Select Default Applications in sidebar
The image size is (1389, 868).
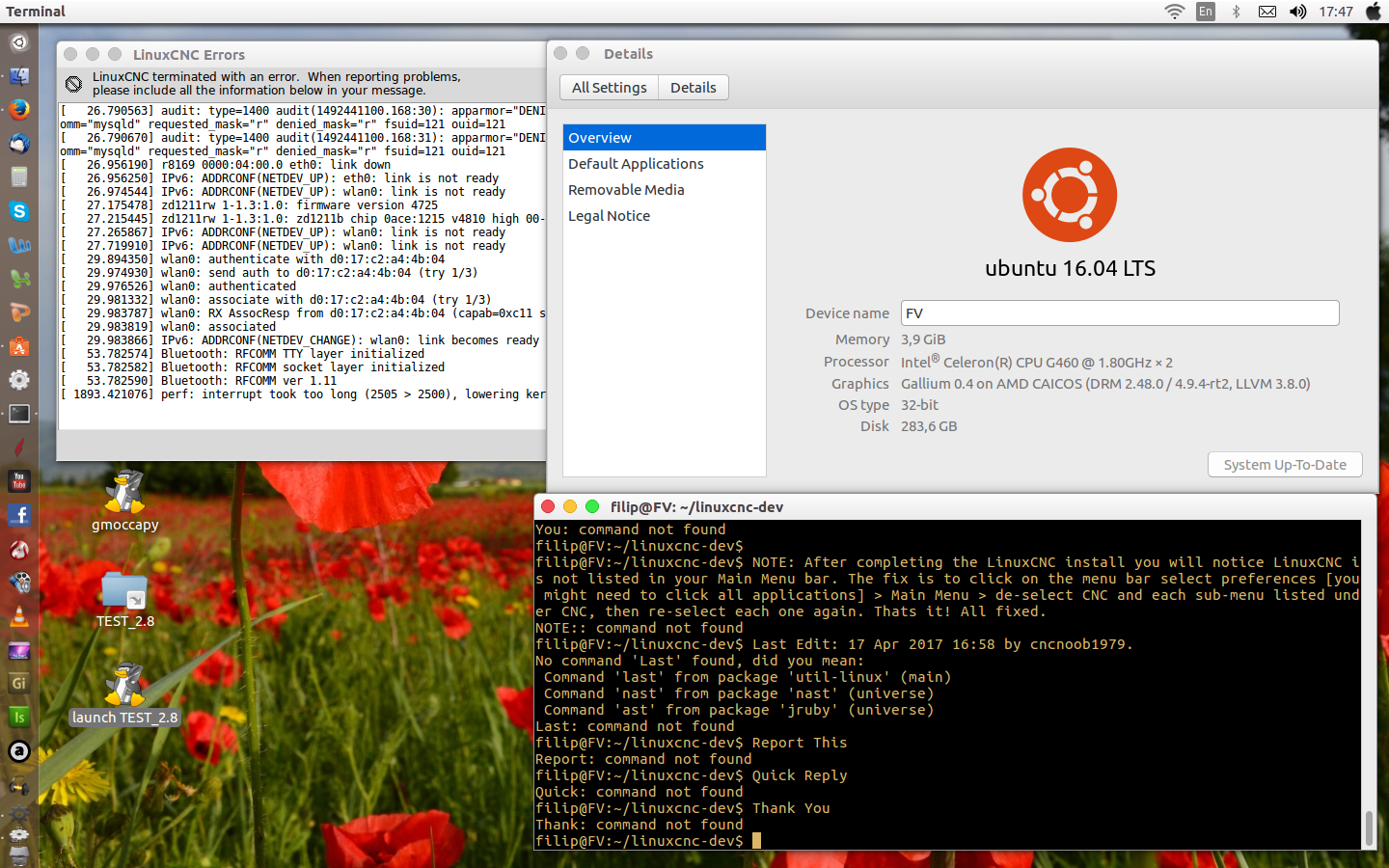coord(665,164)
